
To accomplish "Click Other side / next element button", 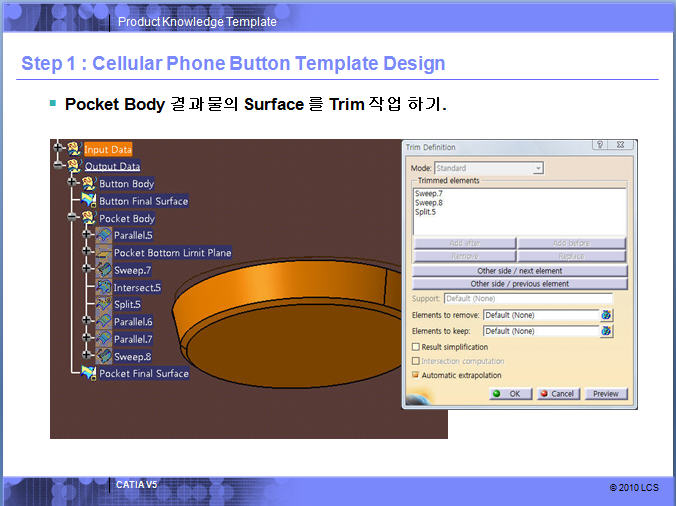I will pos(520,271).
